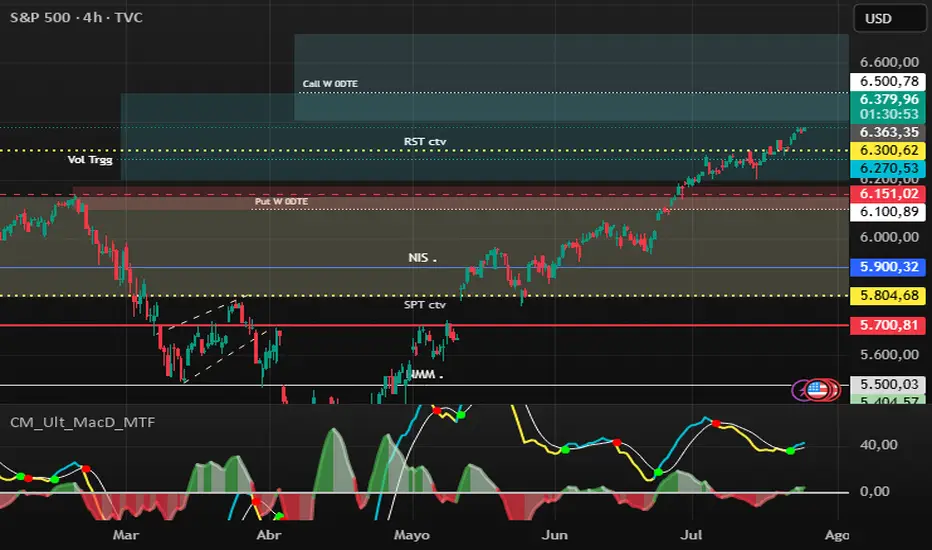The width and height of the screenshot is (932, 550).
Task: Click the 6.000,00 price axis value
Action: pyautogui.click(x=889, y=237)
